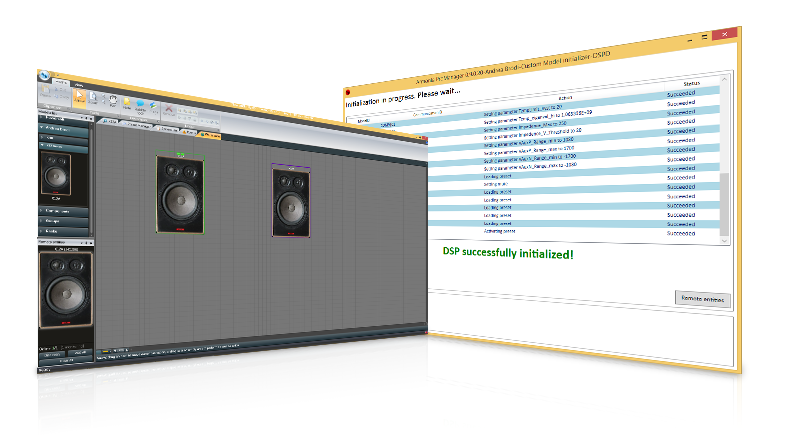This screenshot has width=800, height=442.
Task: Click the initialization log vertical scrollbar
Action: coord(725,200)
